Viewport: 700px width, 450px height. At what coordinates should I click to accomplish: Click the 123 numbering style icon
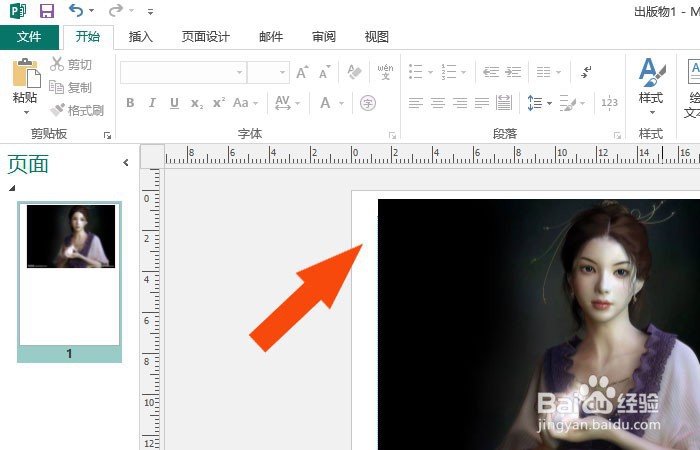click(x=609, y=103)
